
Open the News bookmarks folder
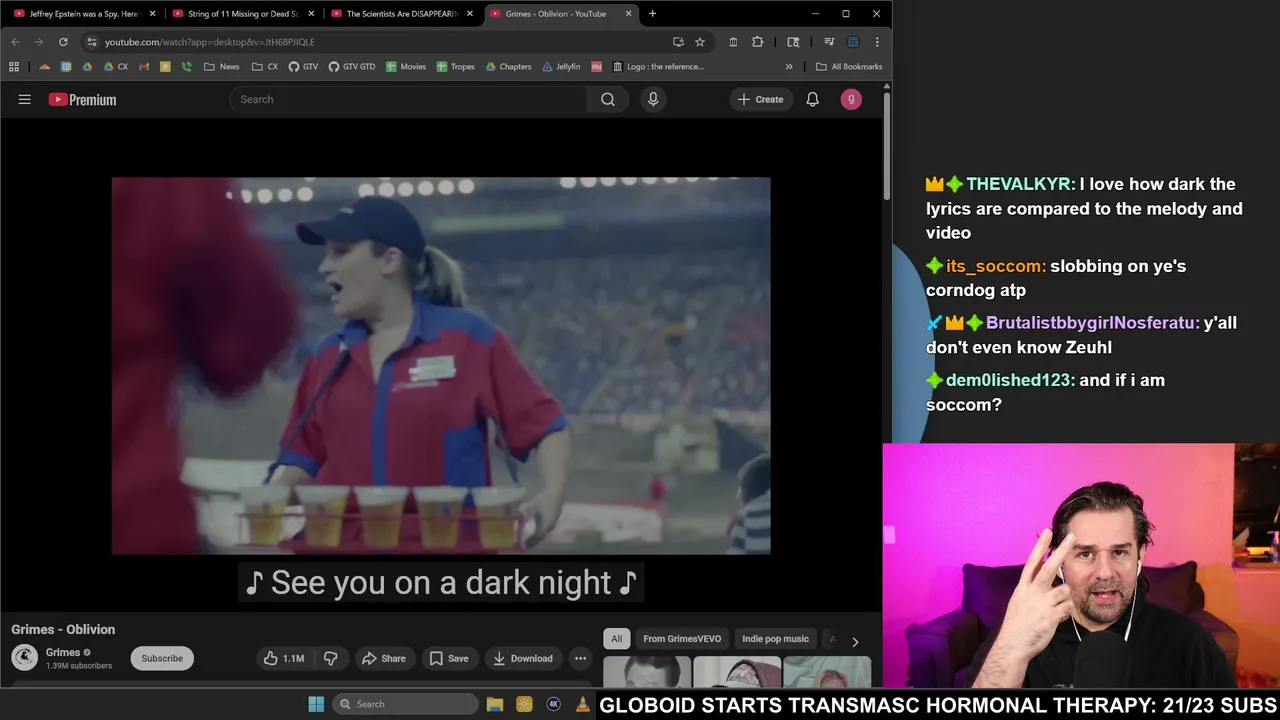(x=221, y=67)
